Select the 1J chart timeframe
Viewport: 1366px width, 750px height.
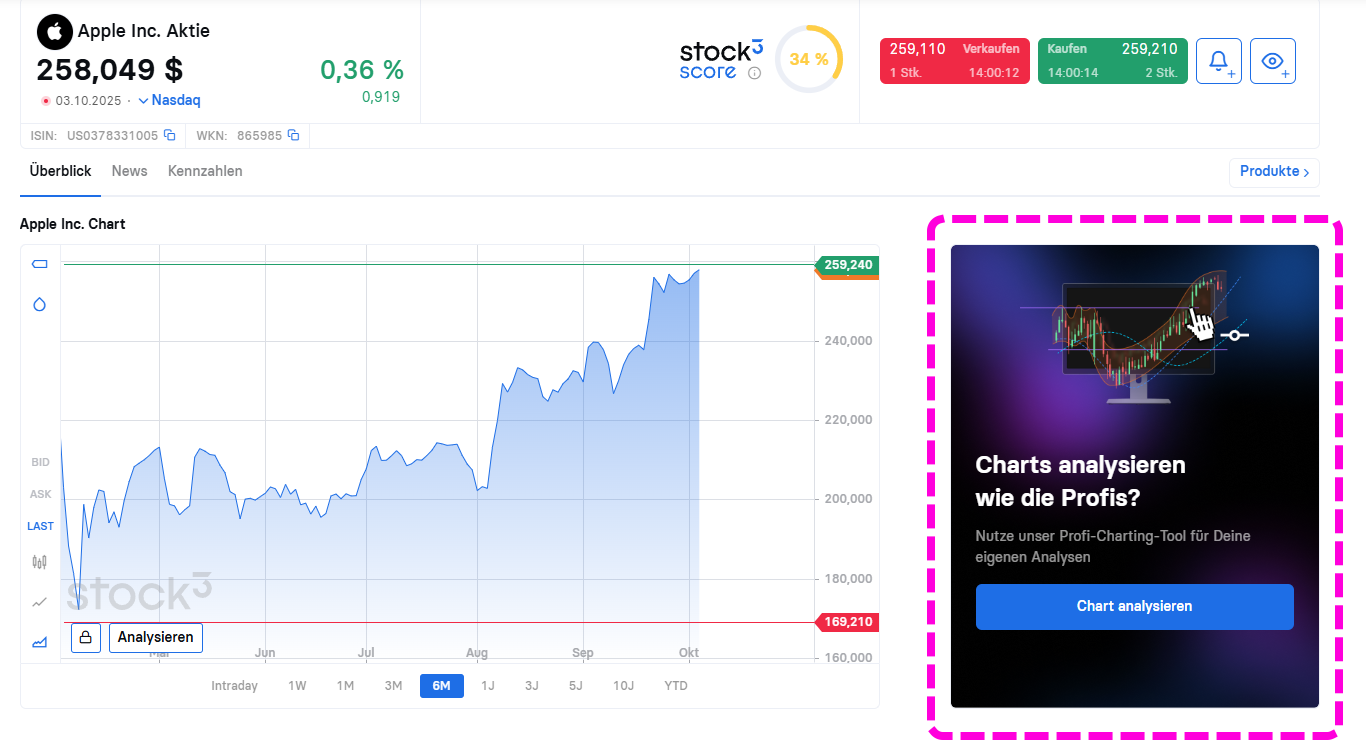488,686
